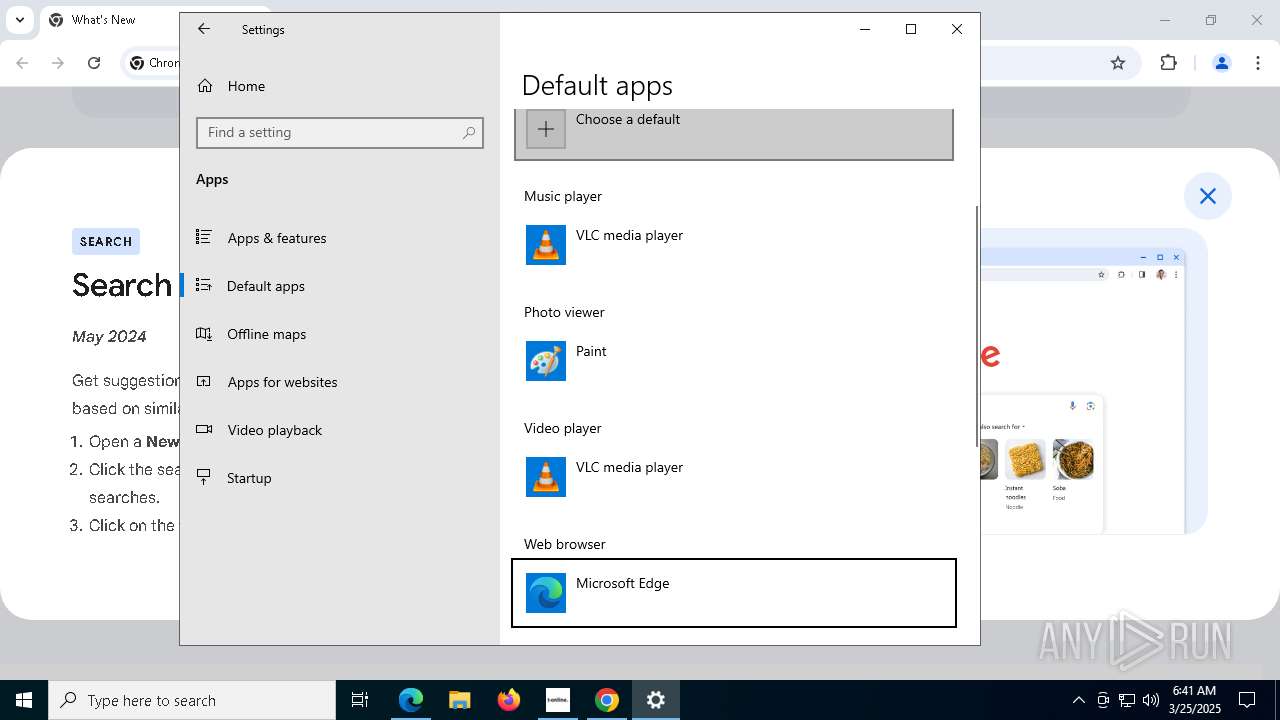Click the Default apps page heading
The height and width of the screenshot is (720, 1280).
(x=597, y=86)
